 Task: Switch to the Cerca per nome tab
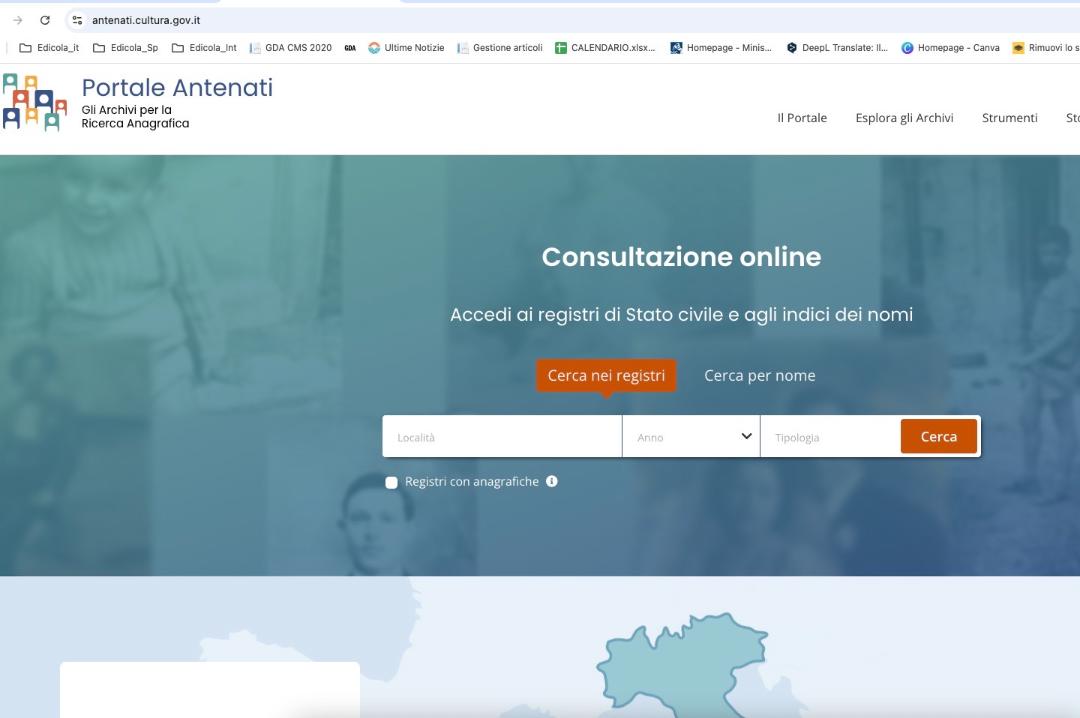click(759, 376)
